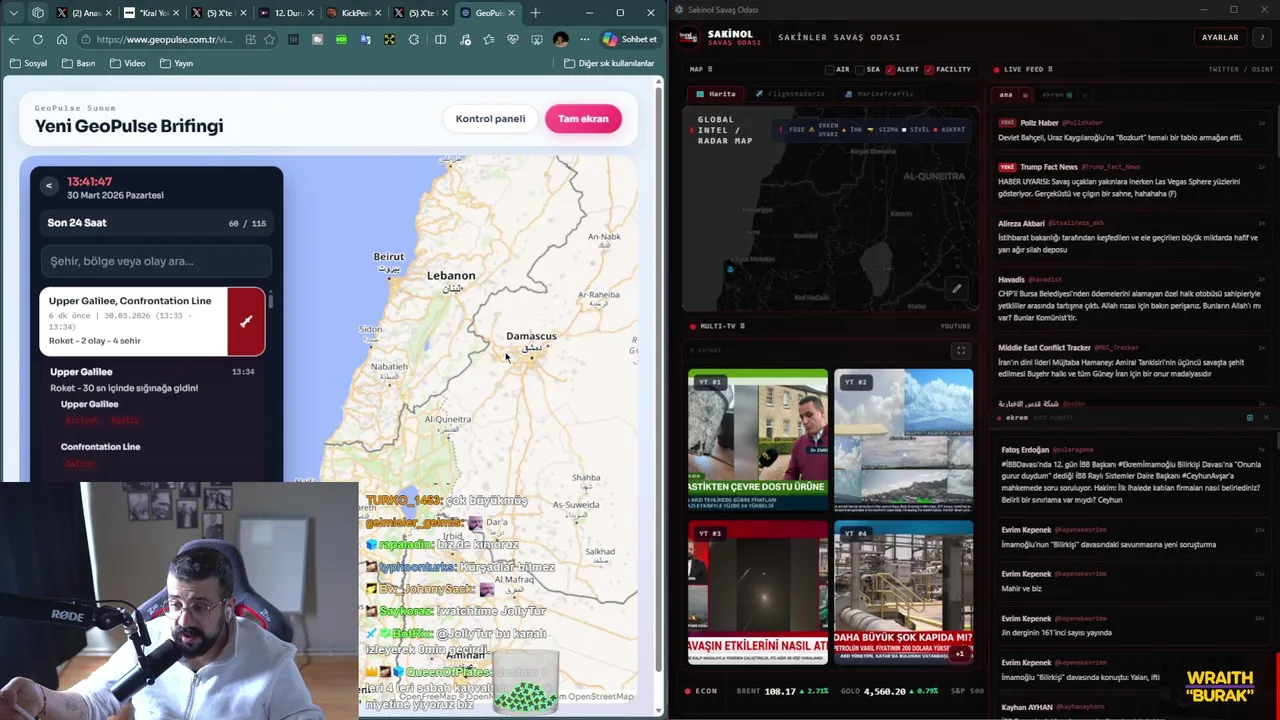Close the GeoPulse browser tab
This screenshot has height=720, width=1280.
[x=512, y=13]
